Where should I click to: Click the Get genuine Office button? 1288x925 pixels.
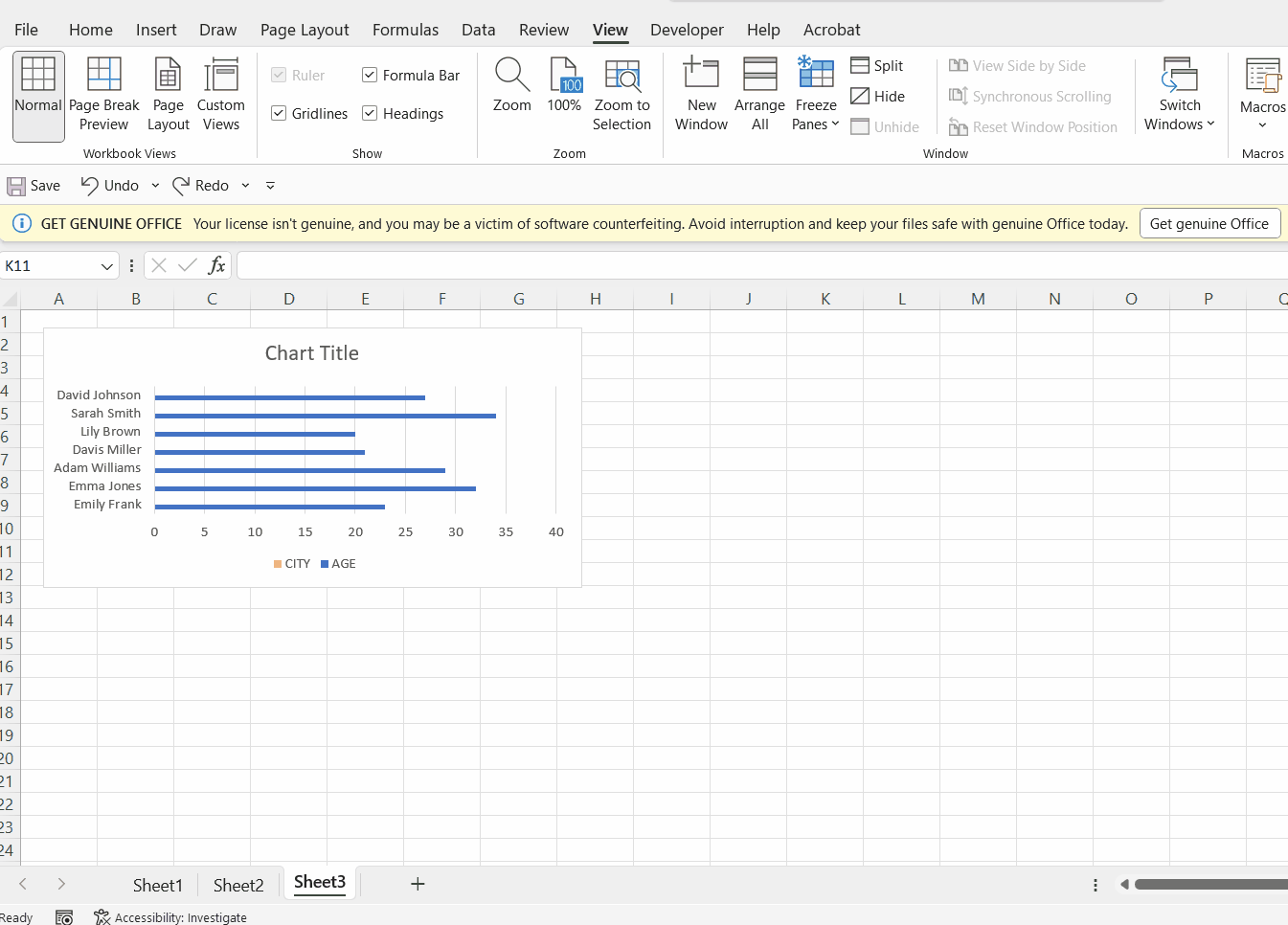click(x=1209, y=223)
